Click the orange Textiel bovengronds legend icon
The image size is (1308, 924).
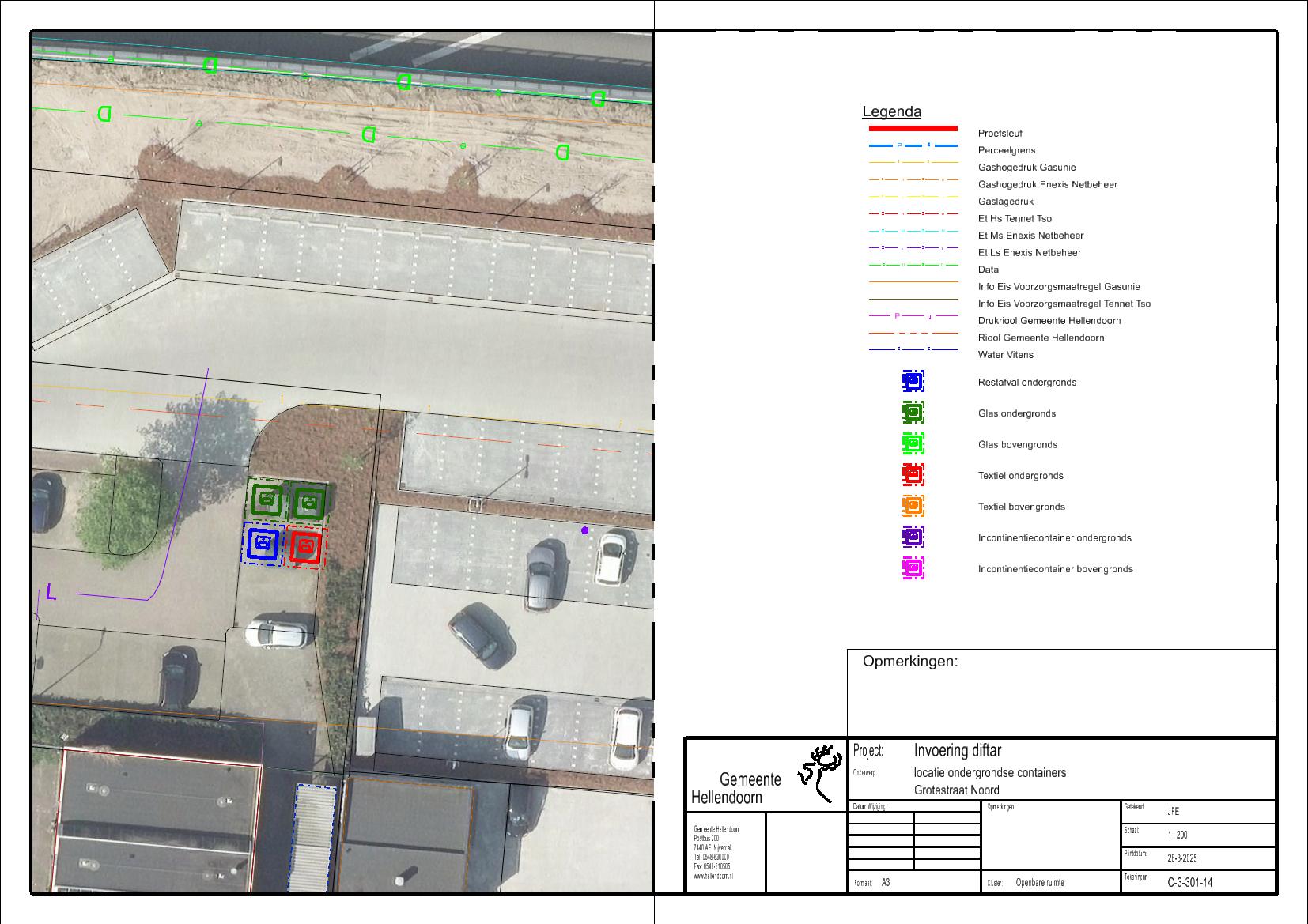pos(913,506)
